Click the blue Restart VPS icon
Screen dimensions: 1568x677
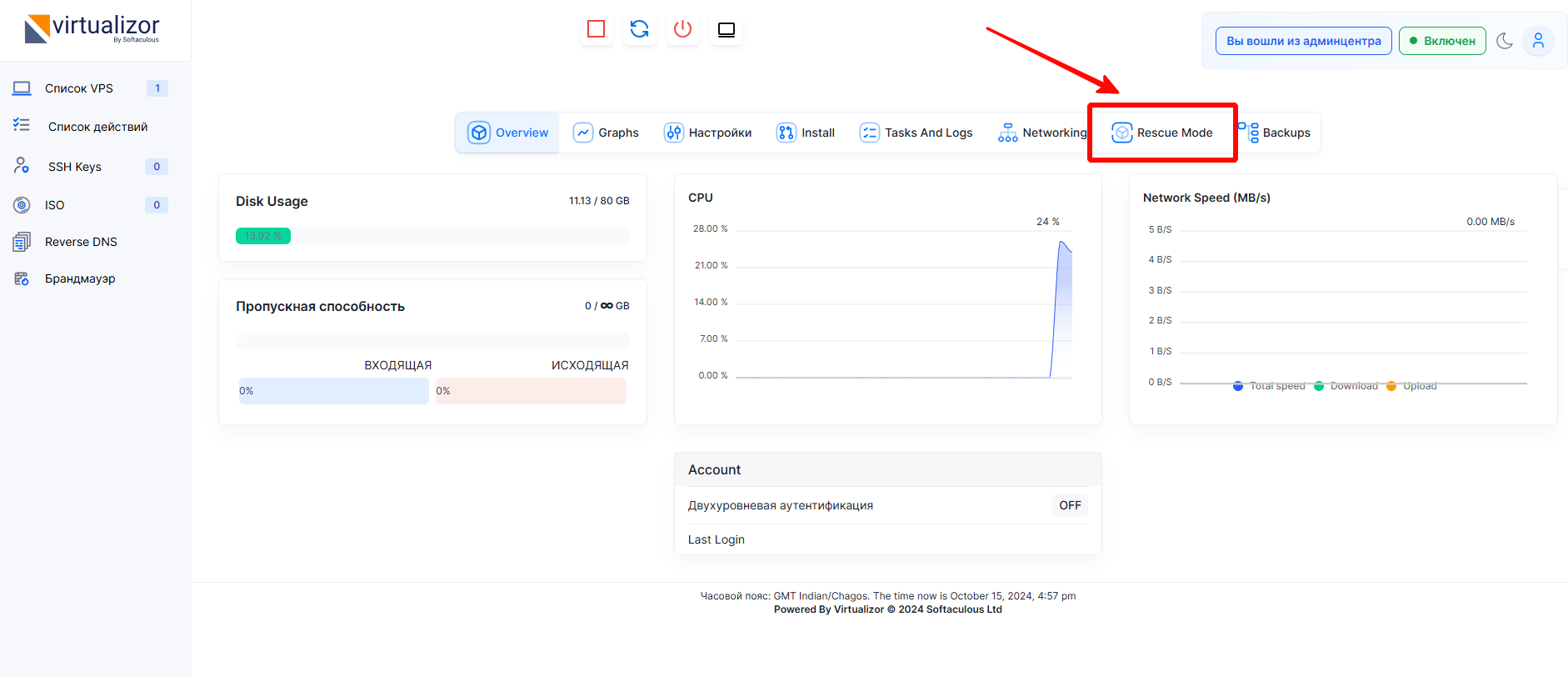click(639, 29)
